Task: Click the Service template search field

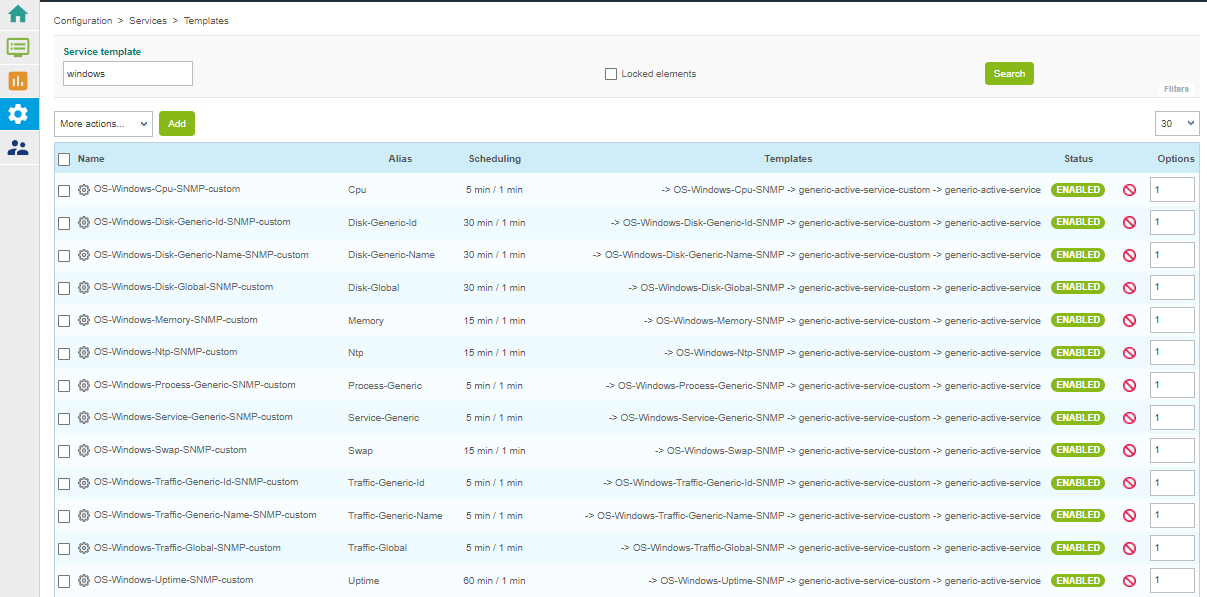Action: click(x=127, y=74)
